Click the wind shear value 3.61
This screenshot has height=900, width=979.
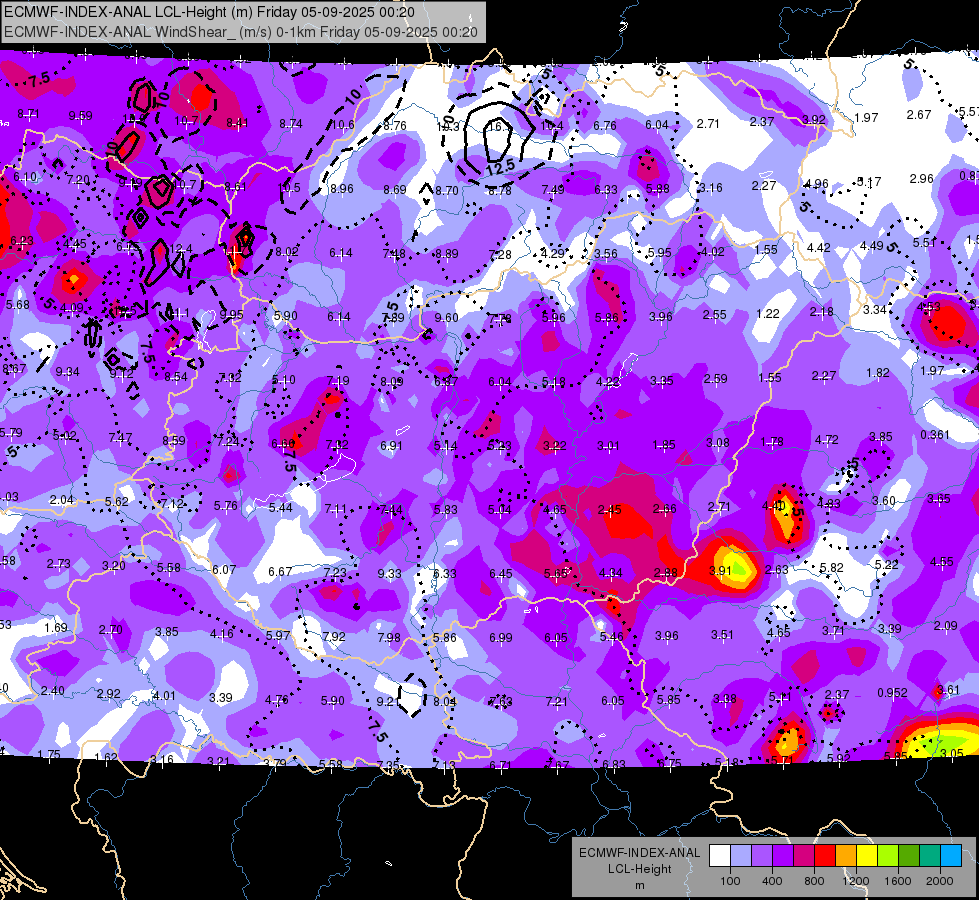click(948, 690)
